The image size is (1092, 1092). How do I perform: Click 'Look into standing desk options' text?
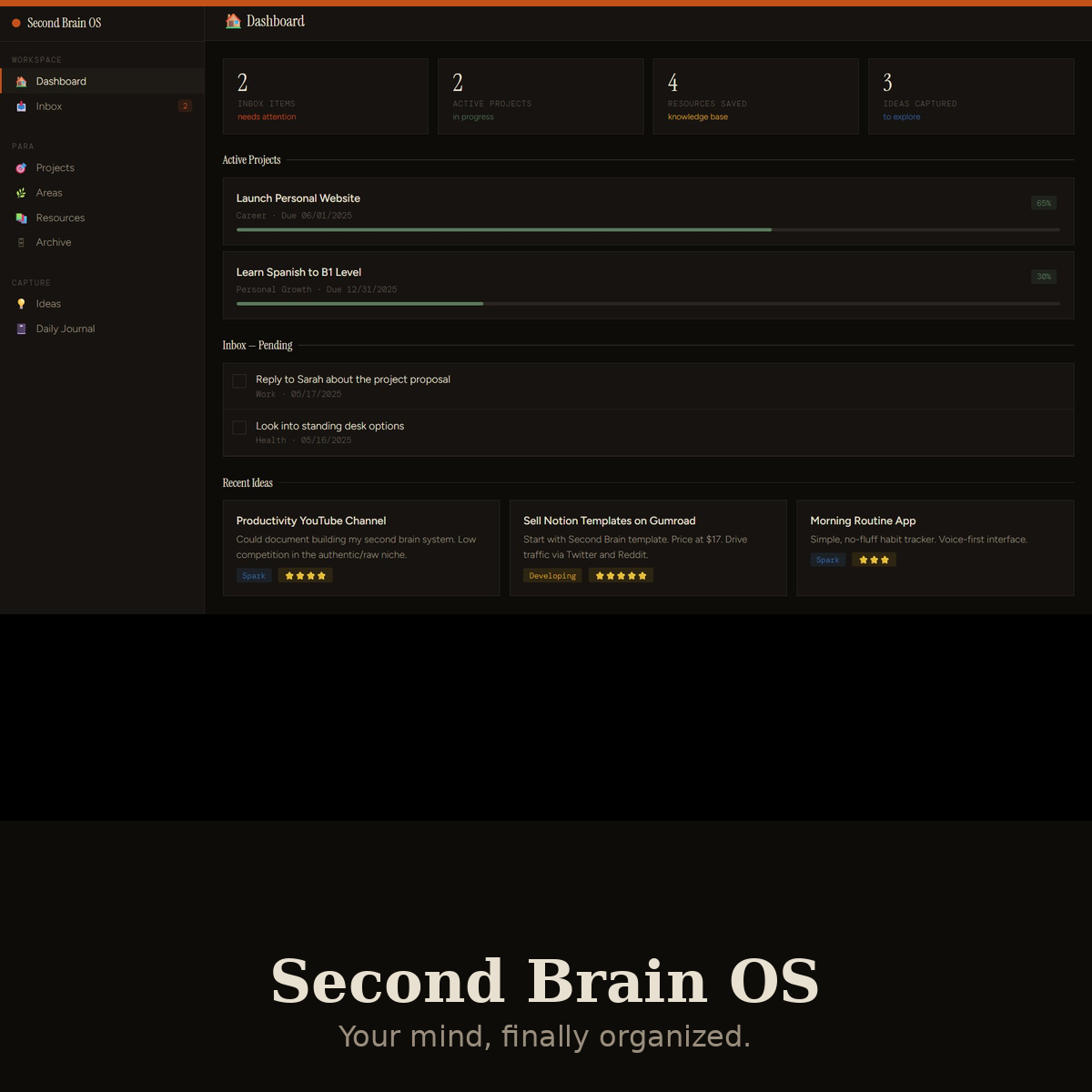[329, 426]
